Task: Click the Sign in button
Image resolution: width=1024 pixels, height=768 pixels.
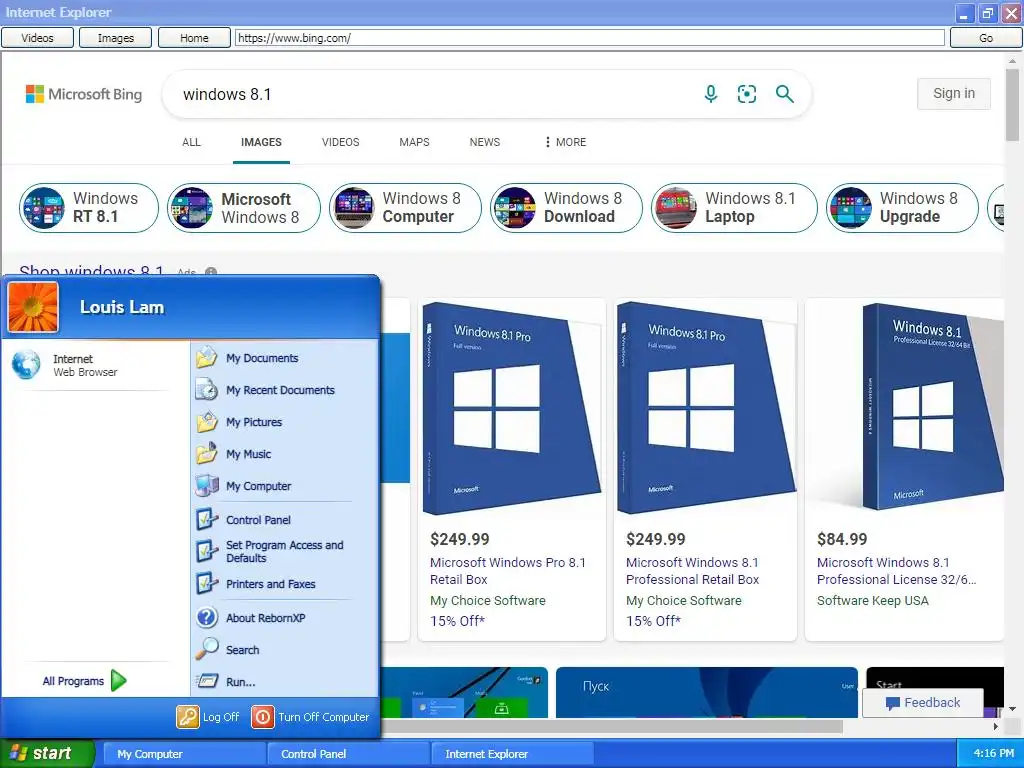Action: (953, 93)
